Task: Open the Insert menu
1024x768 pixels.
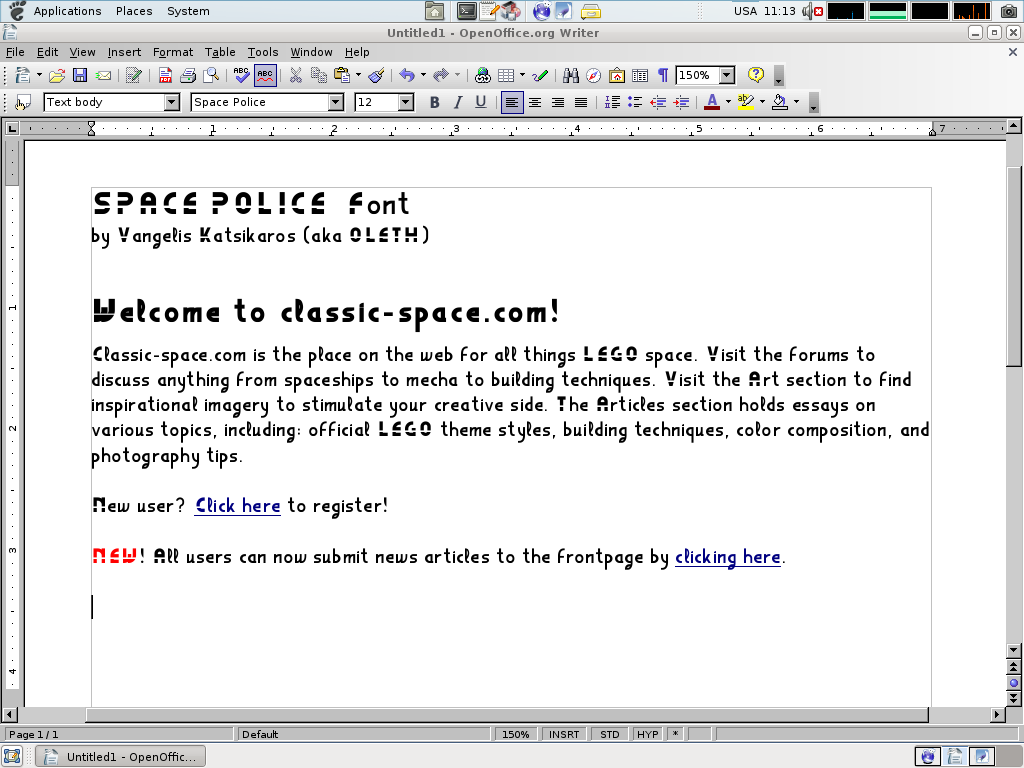Action: click(x=124, y=52)
